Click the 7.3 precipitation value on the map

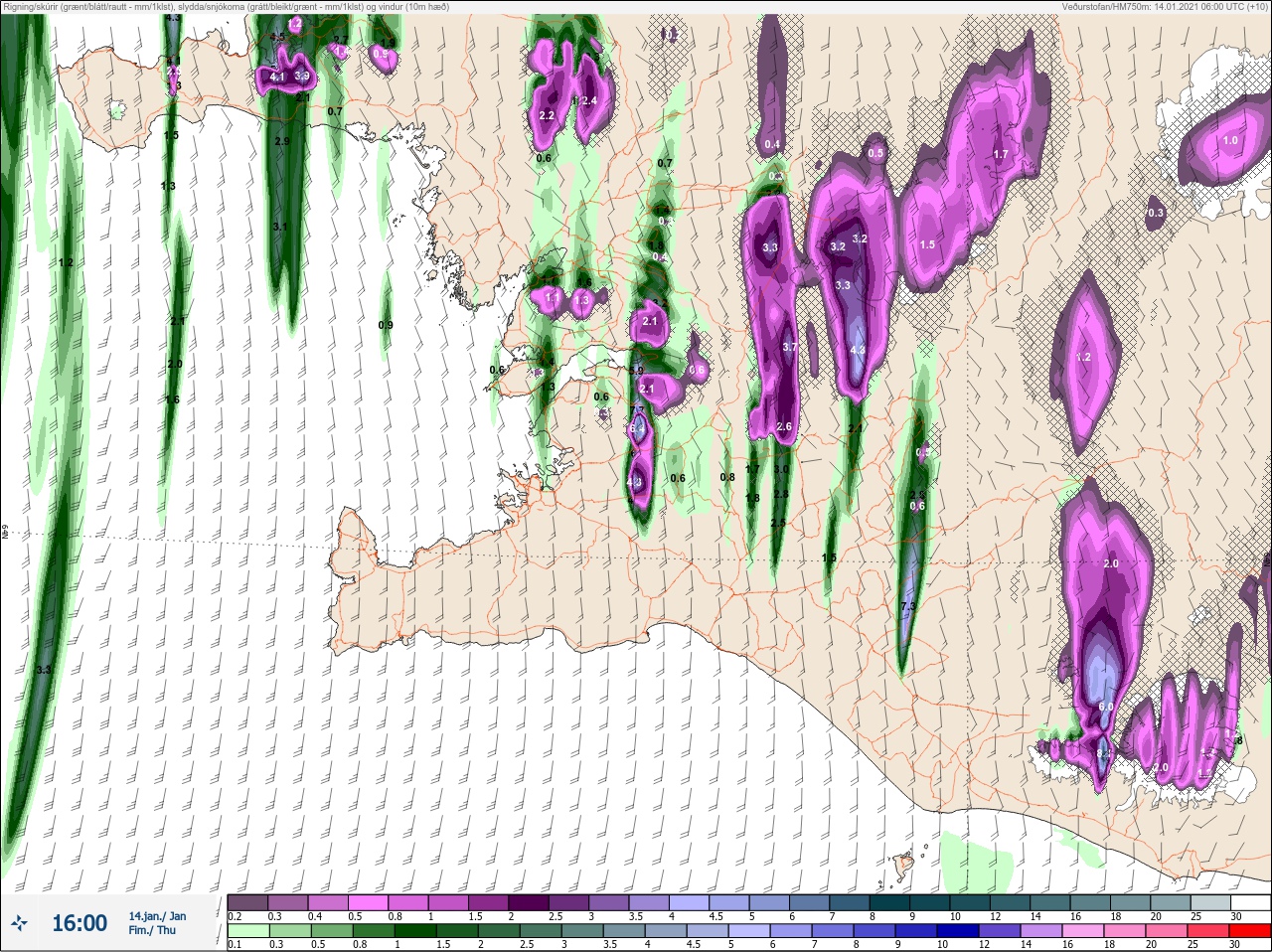click(x=907, y=606)
